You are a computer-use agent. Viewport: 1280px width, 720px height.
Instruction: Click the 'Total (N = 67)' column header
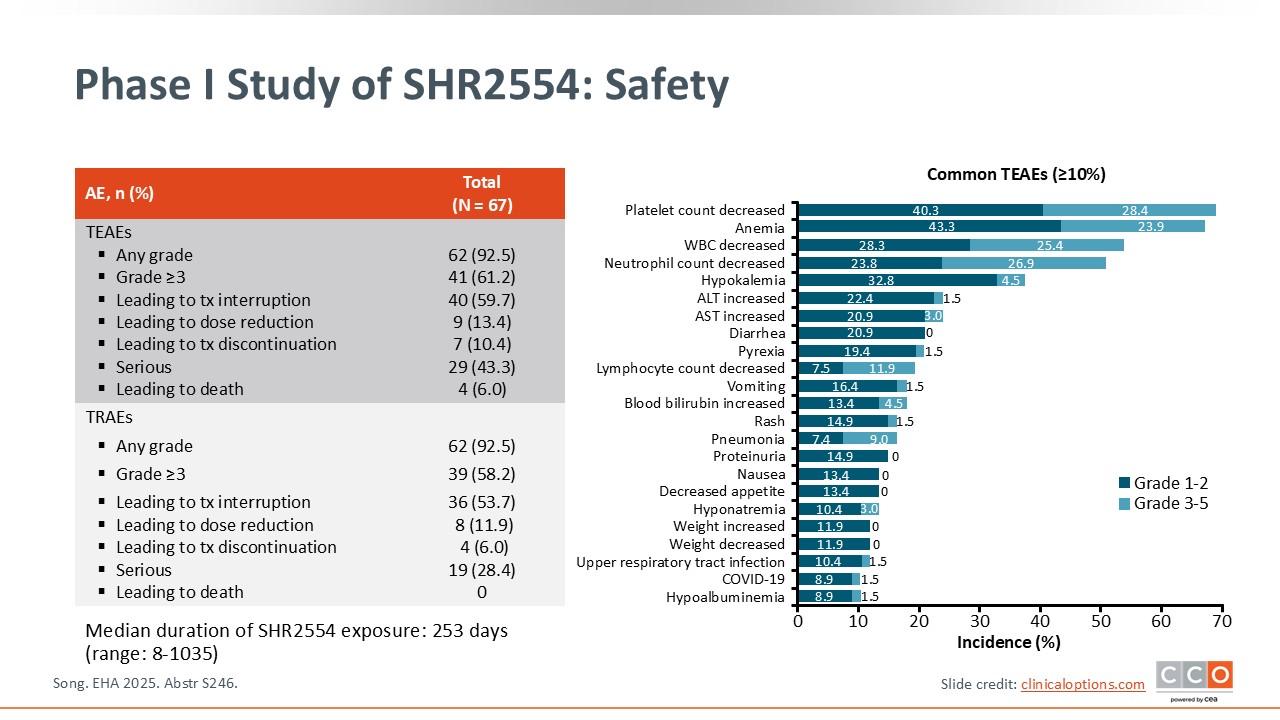click(481, 193)
